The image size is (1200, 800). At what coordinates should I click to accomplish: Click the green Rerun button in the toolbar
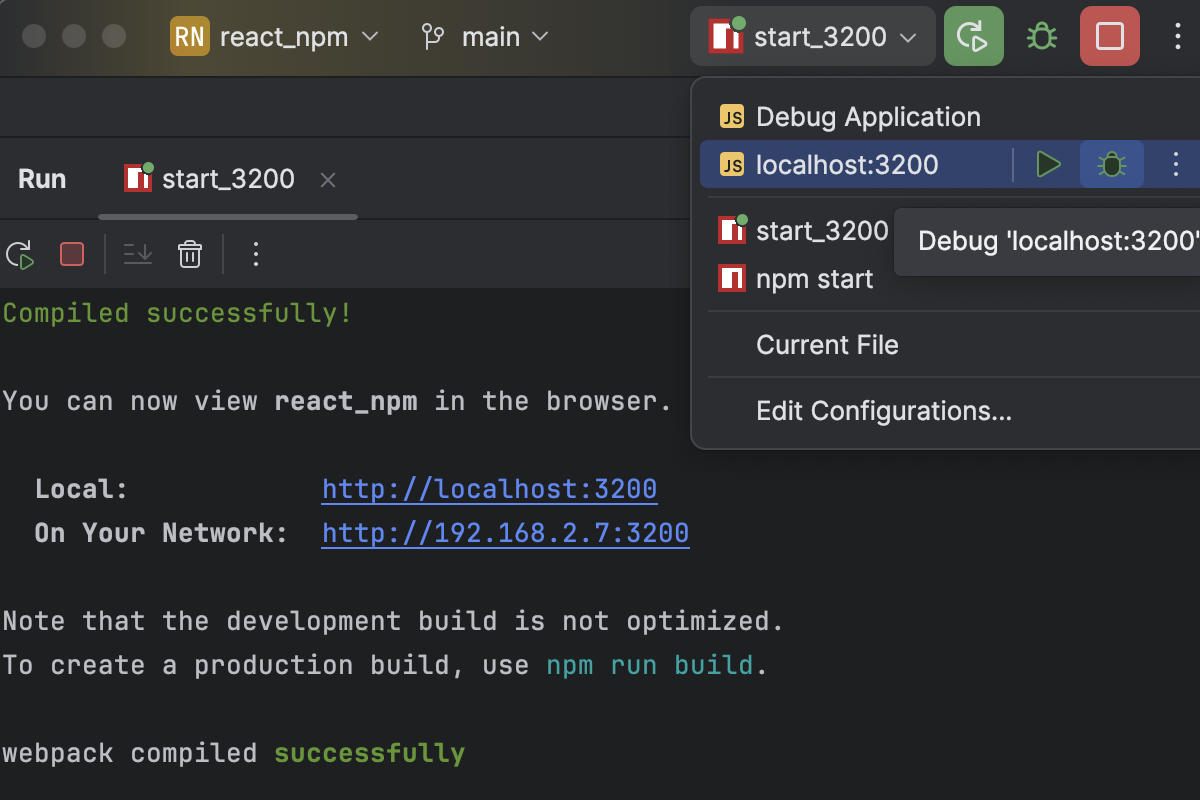[973, 36]
